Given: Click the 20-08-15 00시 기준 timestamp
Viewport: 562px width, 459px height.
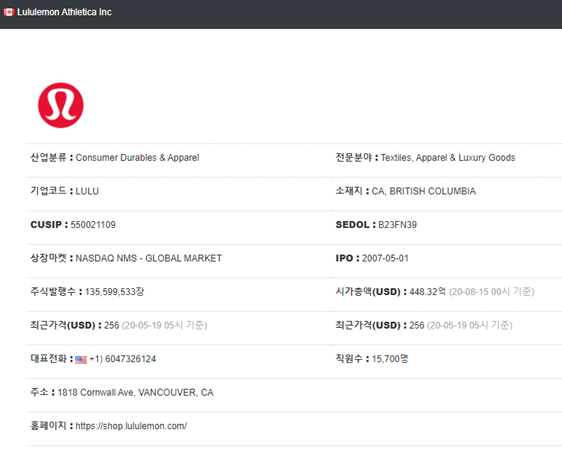Looking at the screenshot, I should tap(492, 292).
